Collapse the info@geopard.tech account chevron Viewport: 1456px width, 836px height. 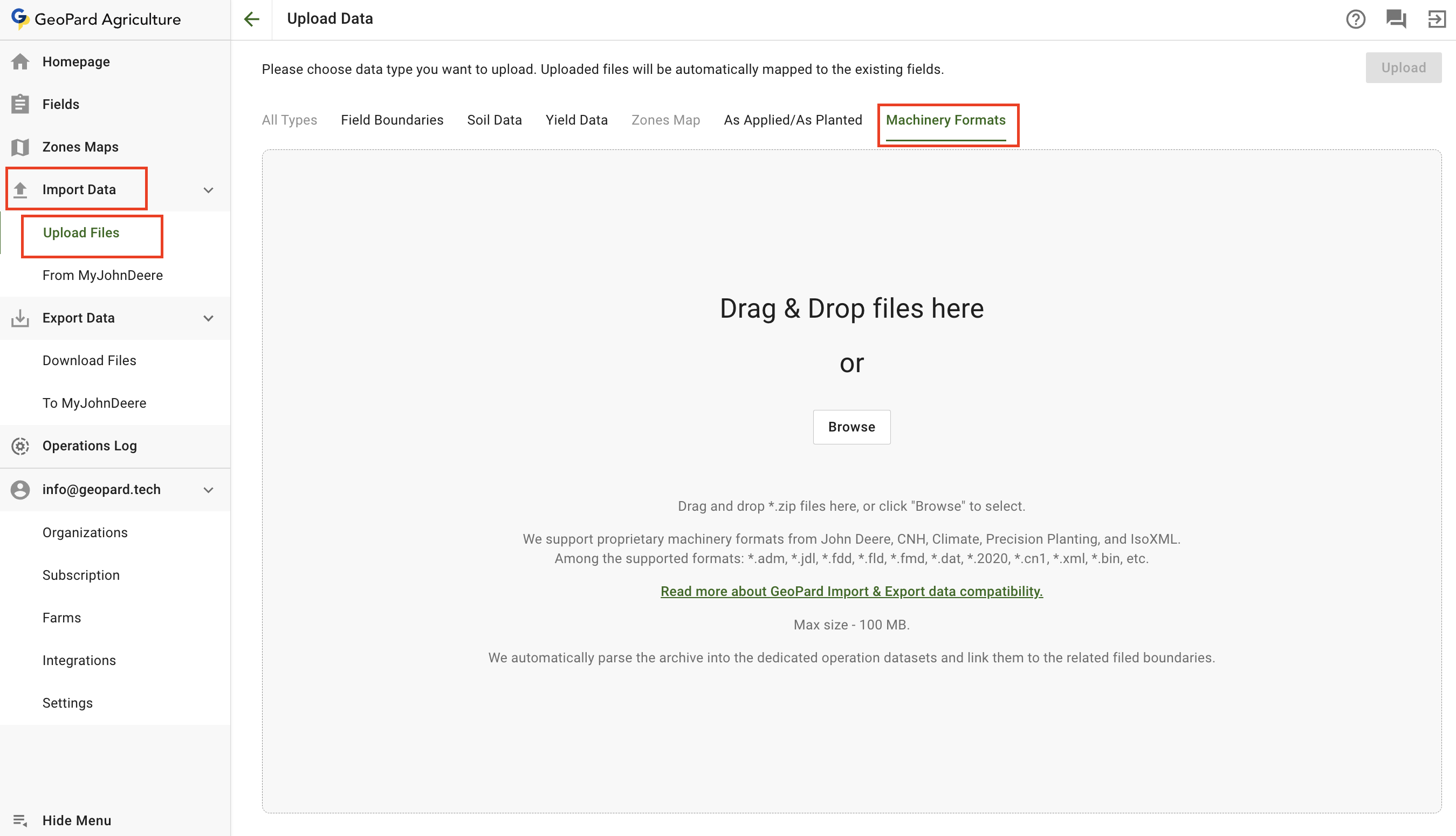pyautogui.click(x=209, y=490)
